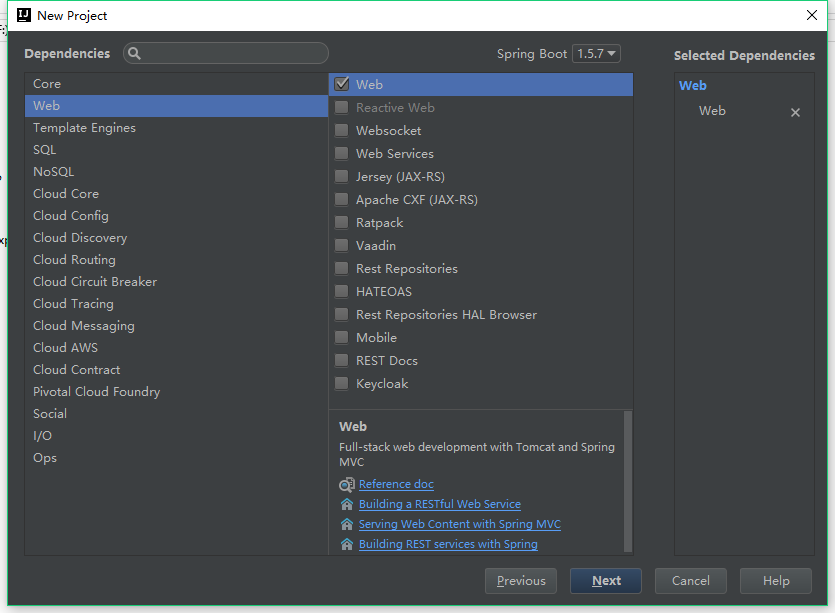Check the Keycloak dependency
835x613 pixels.
pyautogui.click(x=342, y=384)
